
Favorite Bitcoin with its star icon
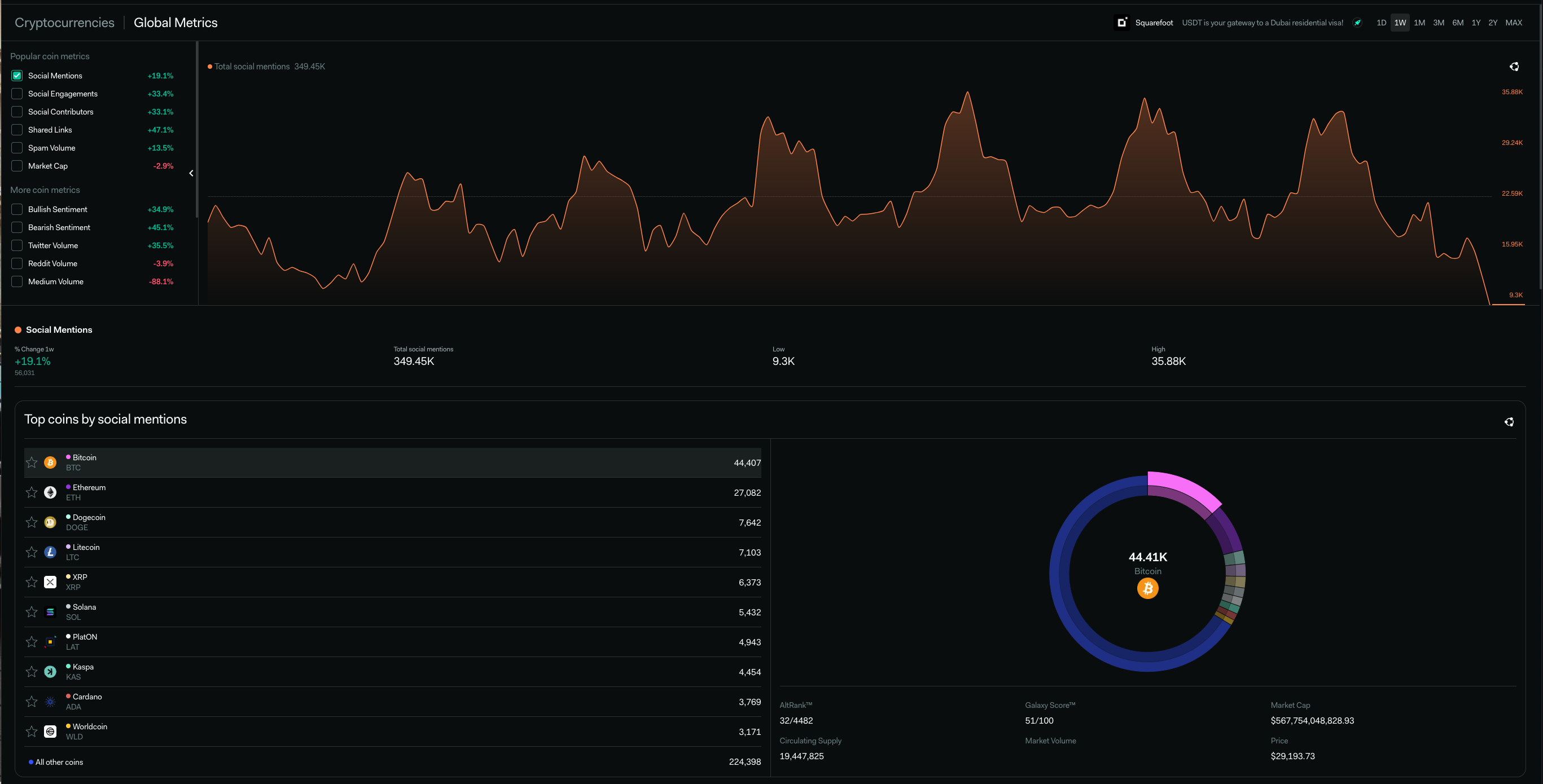tap(32, 463)
